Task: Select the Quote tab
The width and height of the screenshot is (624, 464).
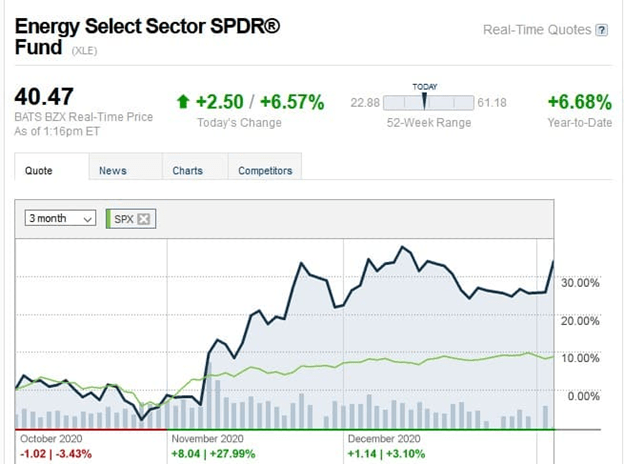Action: (40, 171)
